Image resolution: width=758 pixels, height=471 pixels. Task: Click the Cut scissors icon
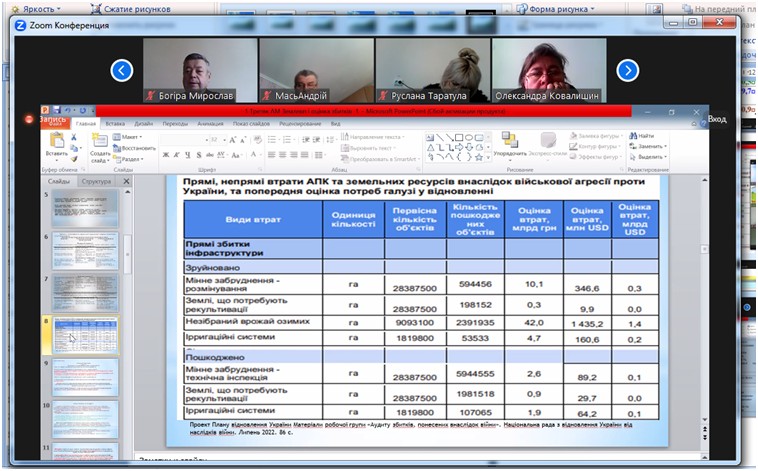tap(74, 137)
